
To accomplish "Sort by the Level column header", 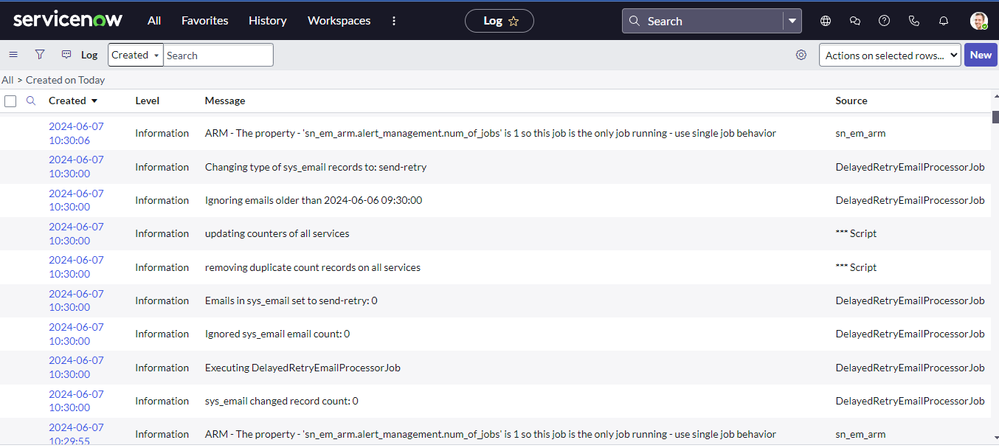I will 147,101.
